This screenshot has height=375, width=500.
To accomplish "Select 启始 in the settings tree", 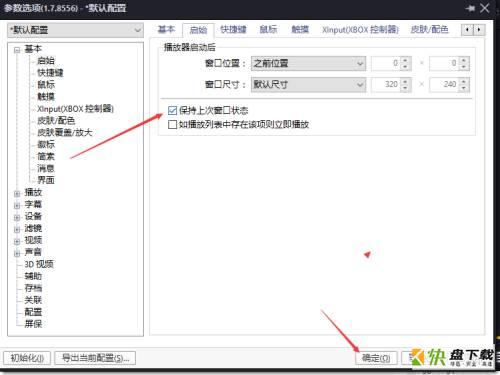I will 46,61.
